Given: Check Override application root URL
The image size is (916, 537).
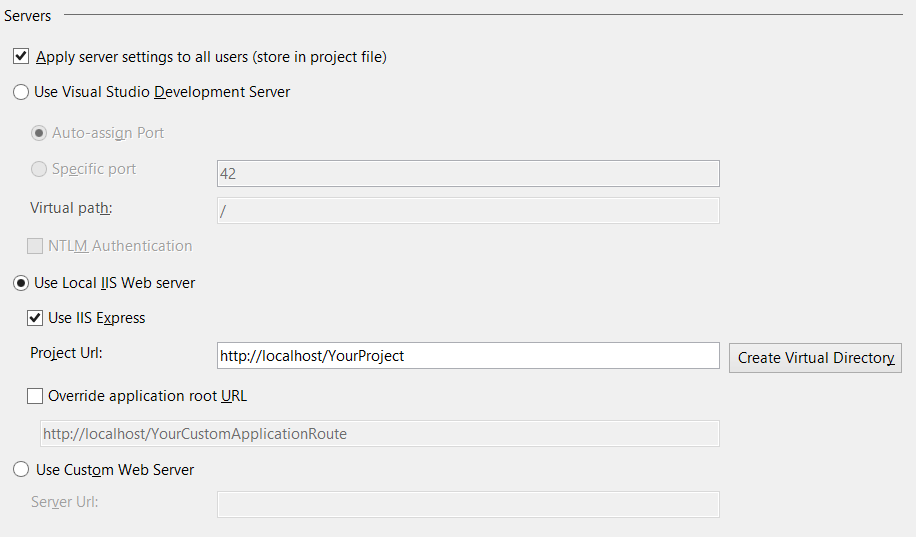Looking at the screenshot, I should 35,396.
